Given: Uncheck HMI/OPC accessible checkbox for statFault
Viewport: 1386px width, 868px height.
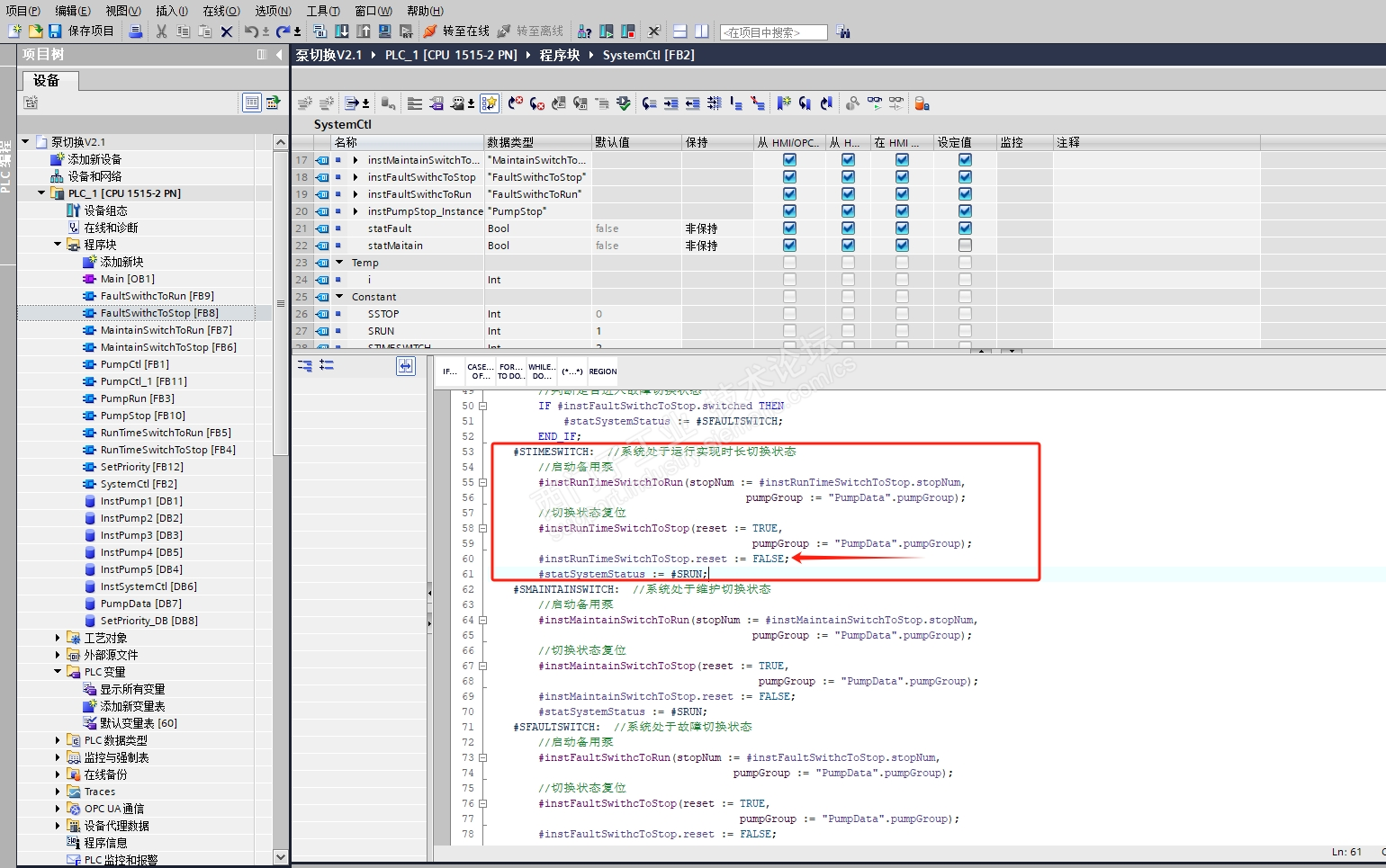Looking at the screenshot, I should pyautogui.click(x=789, y=228).
